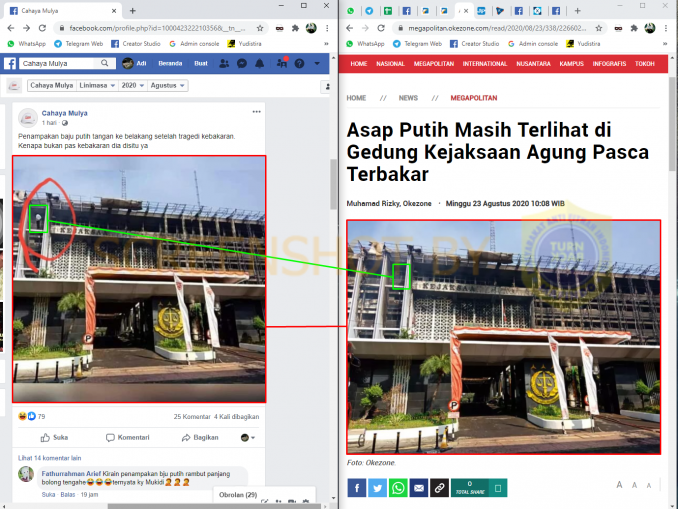Viewport: 678px width, 509px height.
Task: Click the Beranda link in the Facebook header
Action: tap(170, 64)
